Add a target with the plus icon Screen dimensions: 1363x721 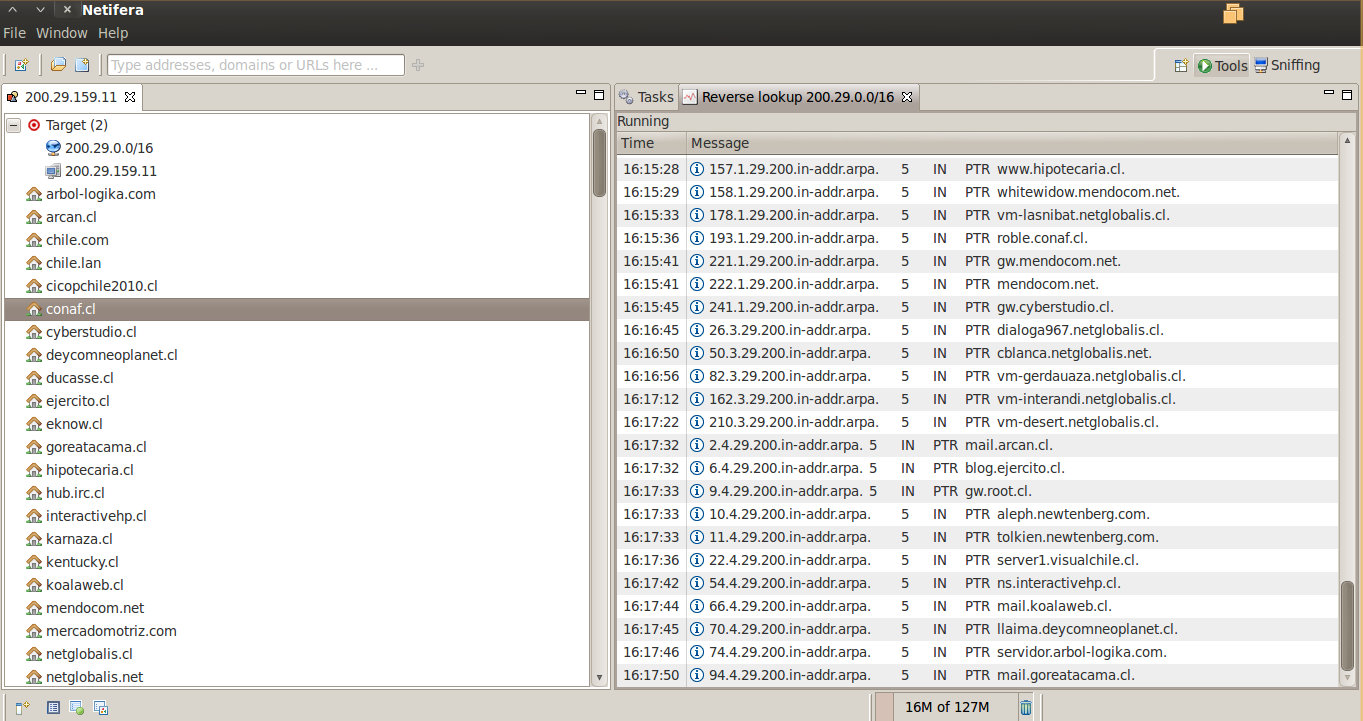[418, 64]
